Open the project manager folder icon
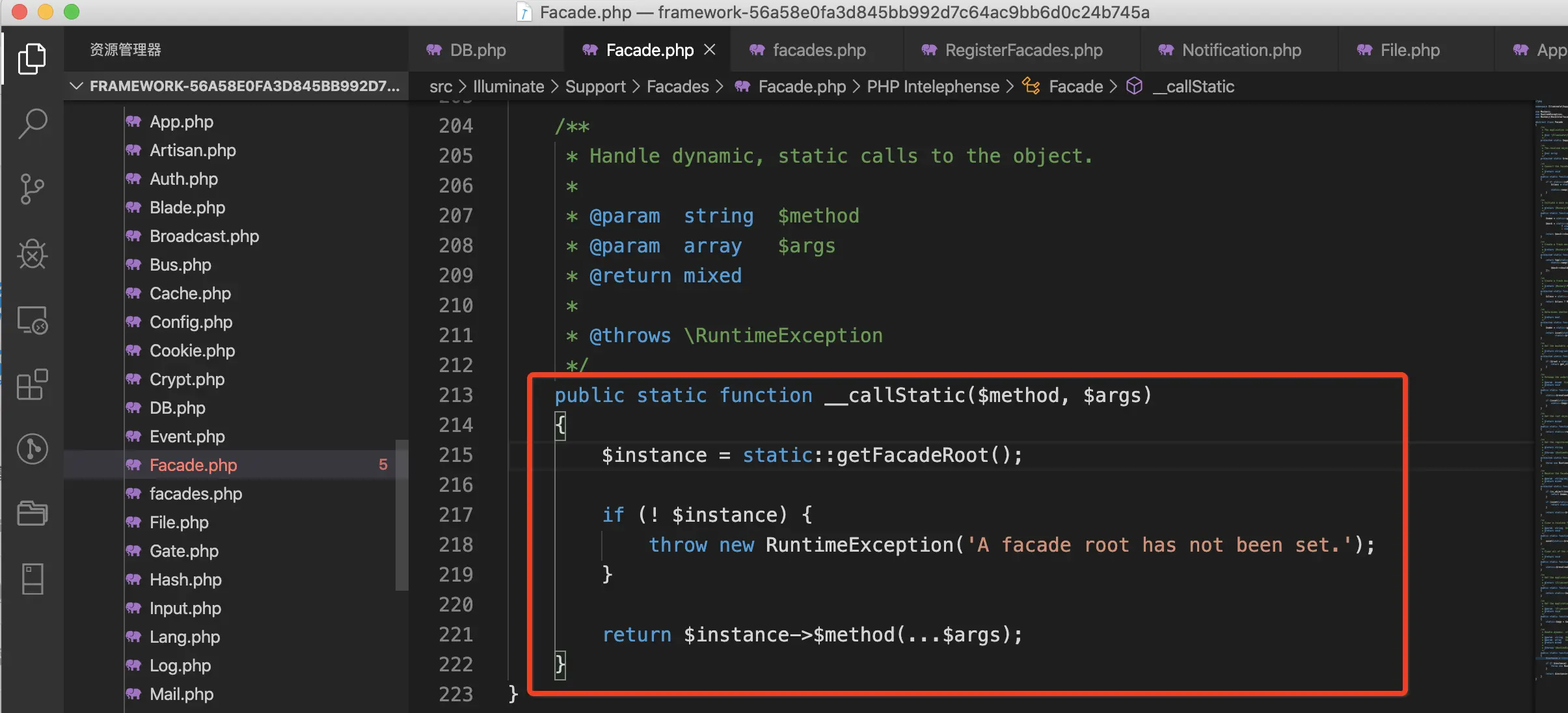The width and height of the screenshot is (1568, 713). (x=32, y=513)
